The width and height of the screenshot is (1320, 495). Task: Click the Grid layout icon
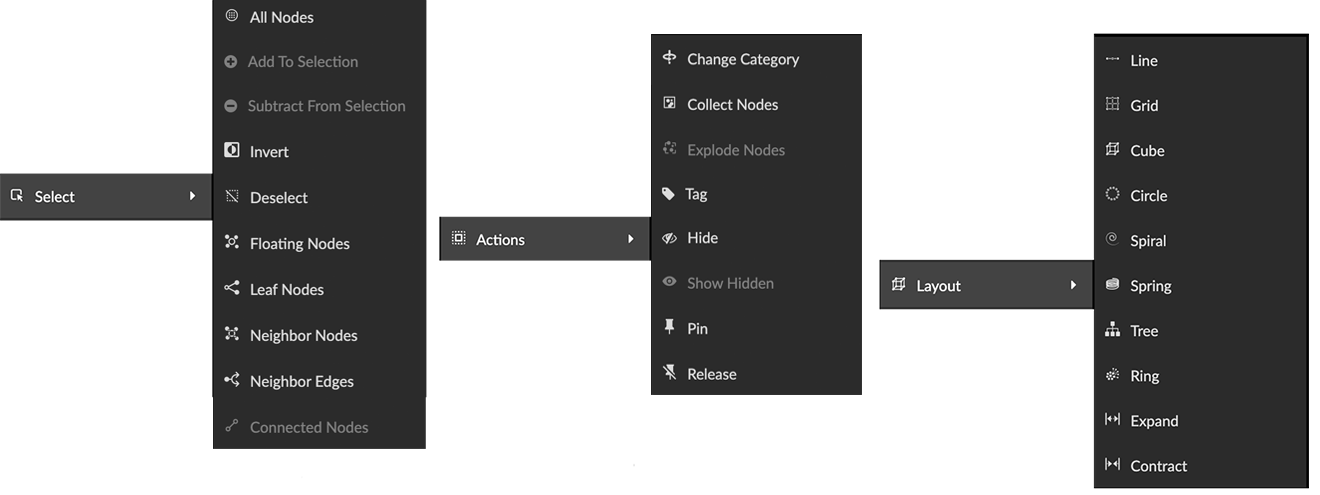pyautogui.click(x=1112, y=104)
